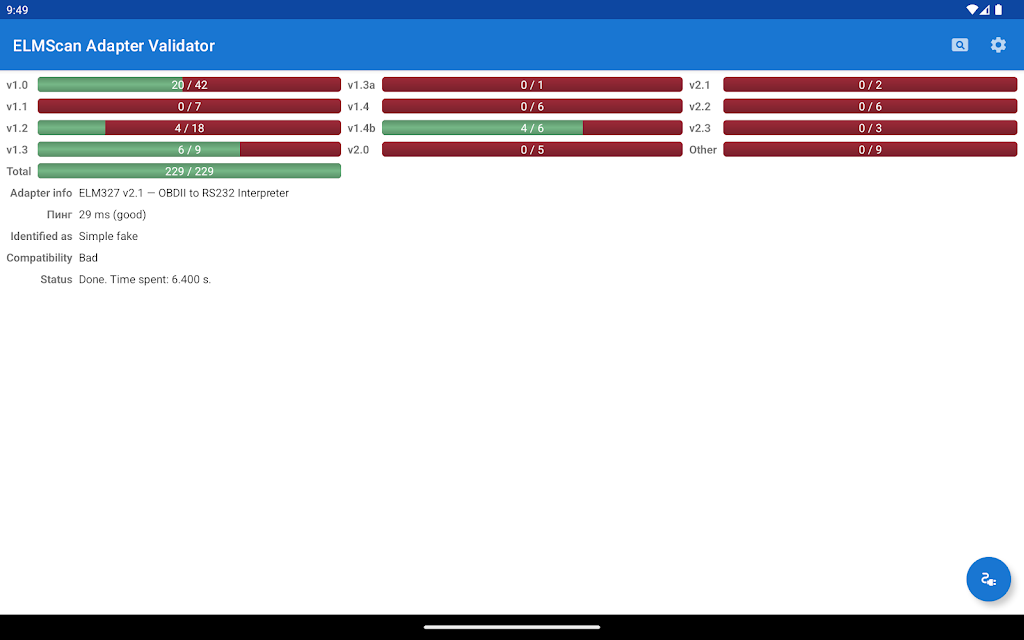Select the v1.2 result bar 4/18
Screen dimensions: 1024x640
[x=189, y=128]
